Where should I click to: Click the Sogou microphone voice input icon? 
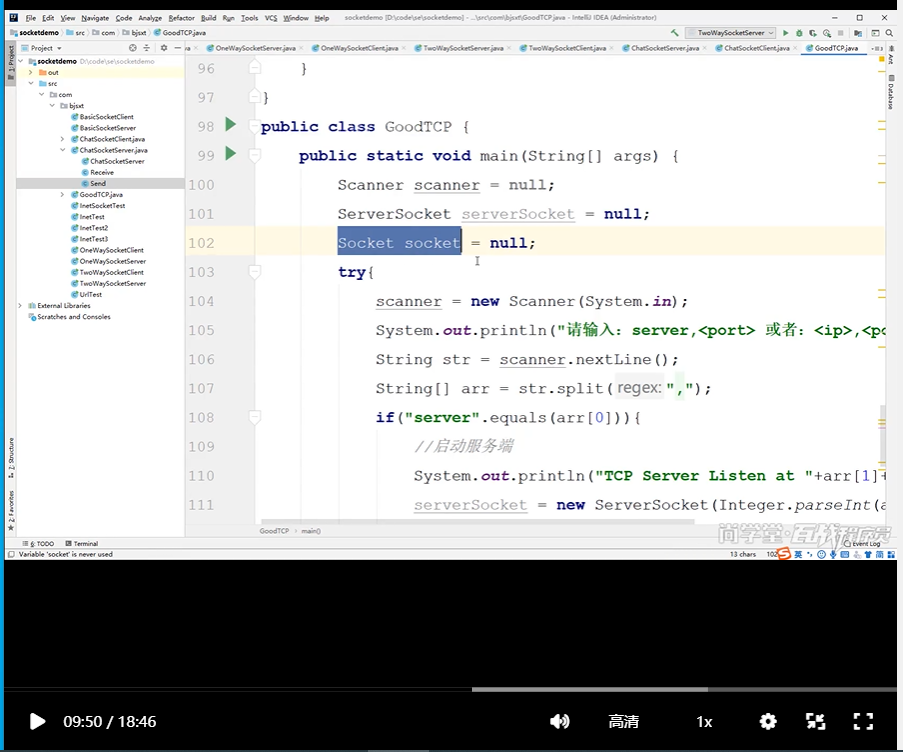point(833,554)
